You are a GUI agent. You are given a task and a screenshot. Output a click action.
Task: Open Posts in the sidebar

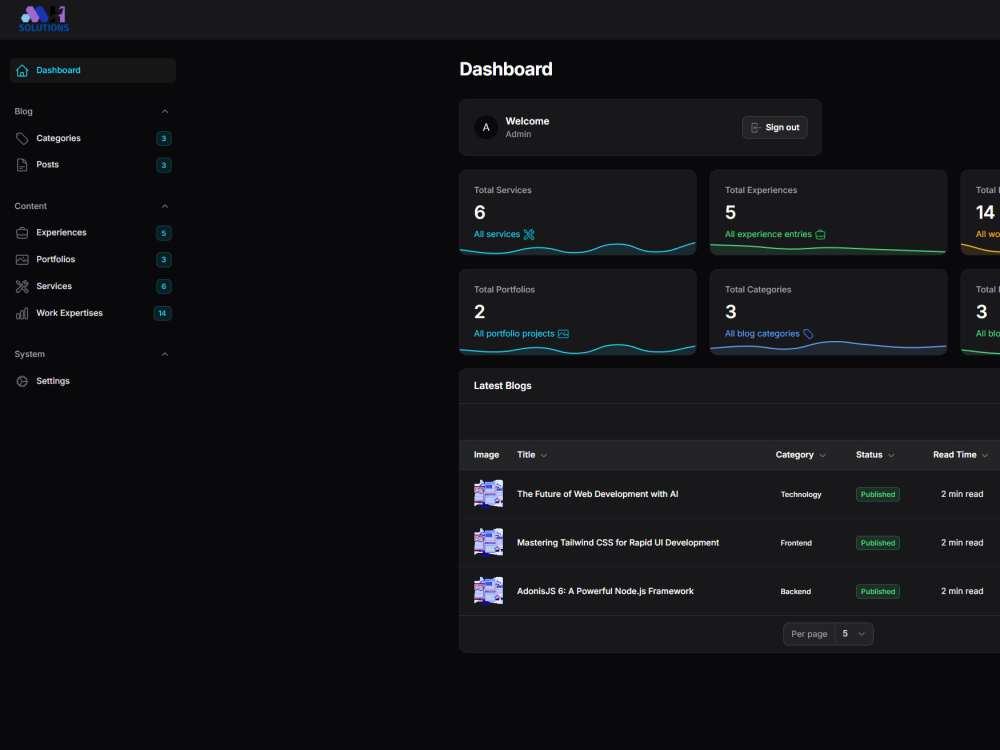(x=93, y=165)
